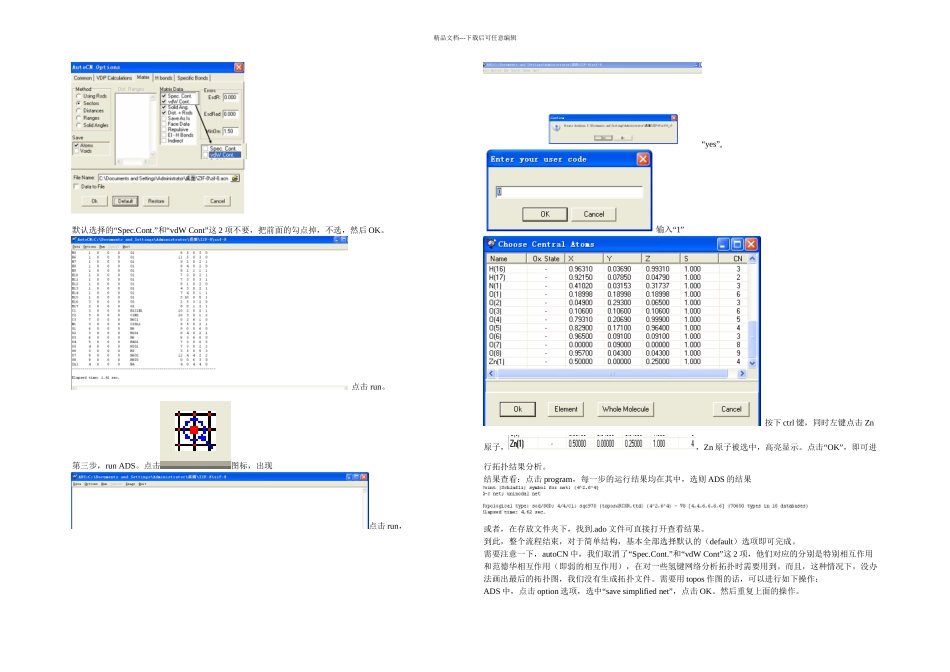
Task: Click Ok in the AutoCN Options dialog
Action: [x=95, y=201]
